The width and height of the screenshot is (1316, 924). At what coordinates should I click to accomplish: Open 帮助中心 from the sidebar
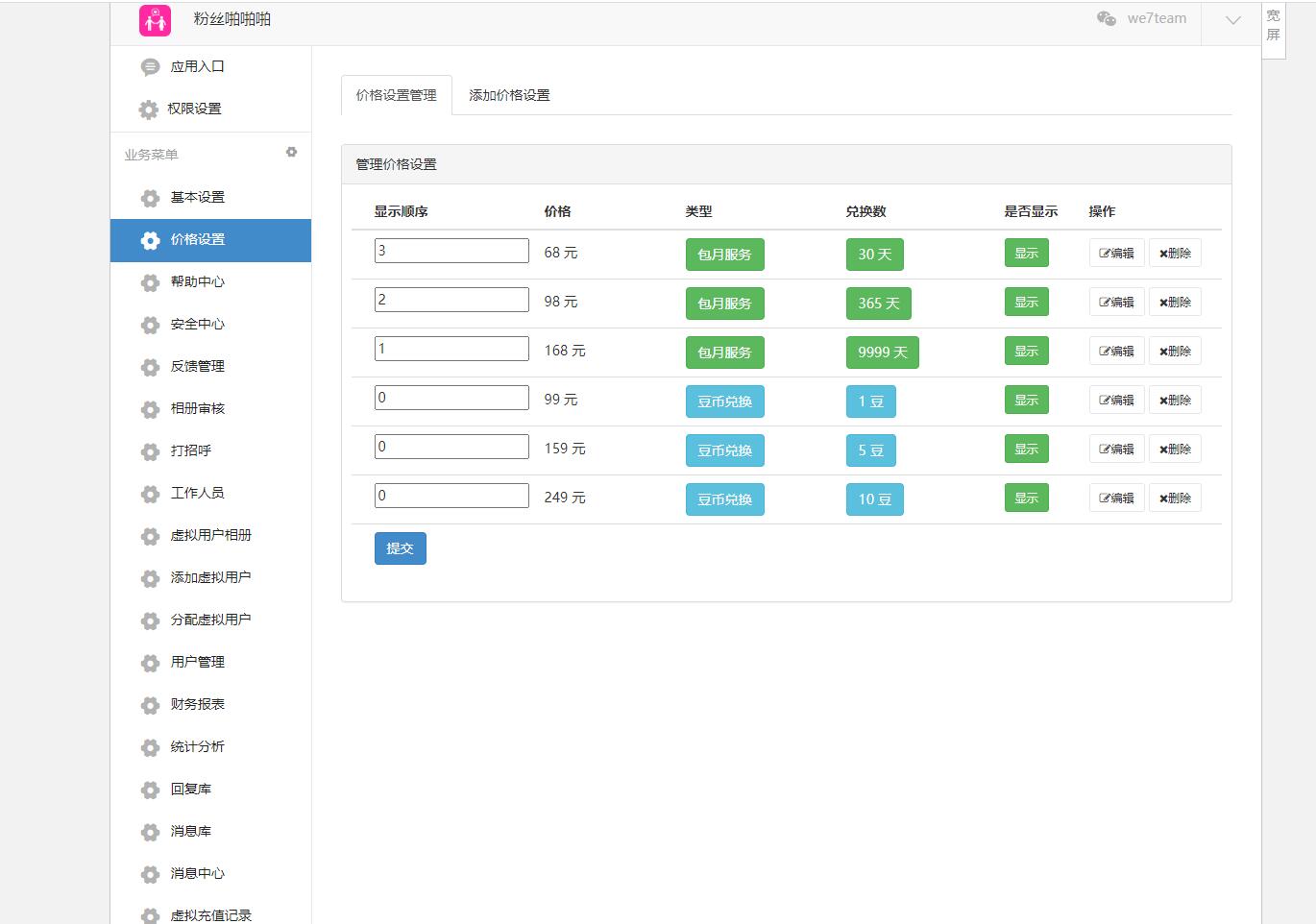(x=197, y=281)
